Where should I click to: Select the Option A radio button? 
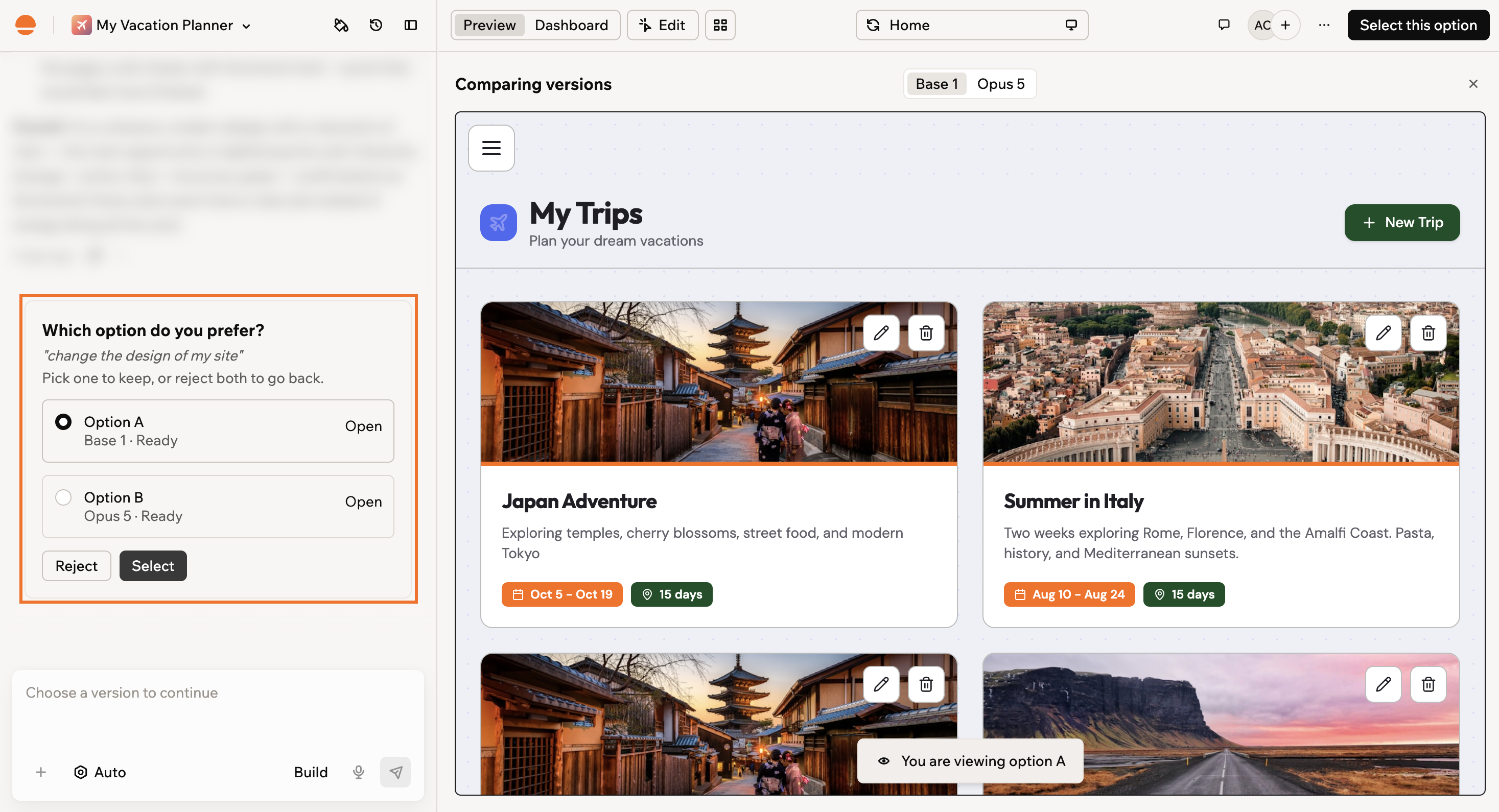[63, 422]
